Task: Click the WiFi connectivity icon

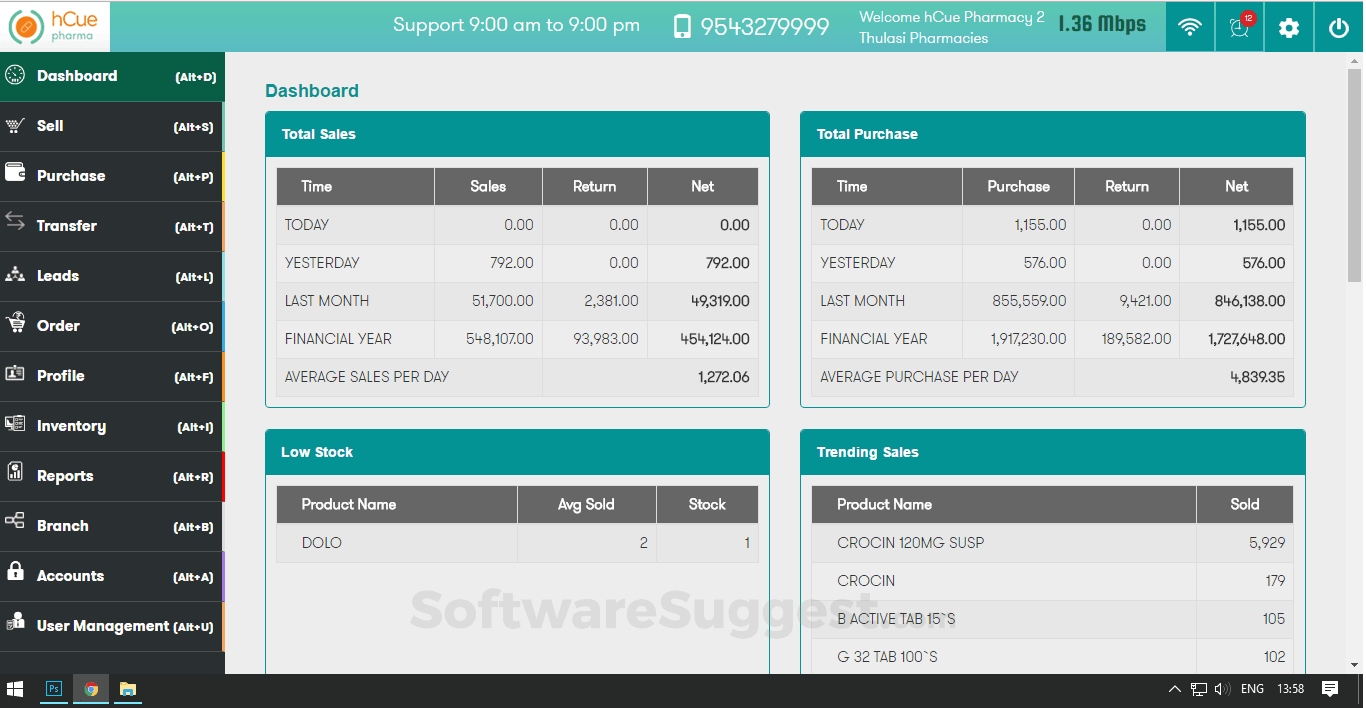Action: click(1189, 27)
